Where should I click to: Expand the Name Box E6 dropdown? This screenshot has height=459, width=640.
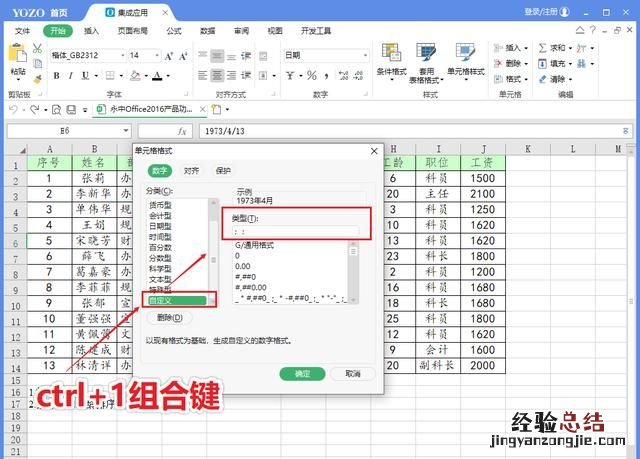point(126,131)
